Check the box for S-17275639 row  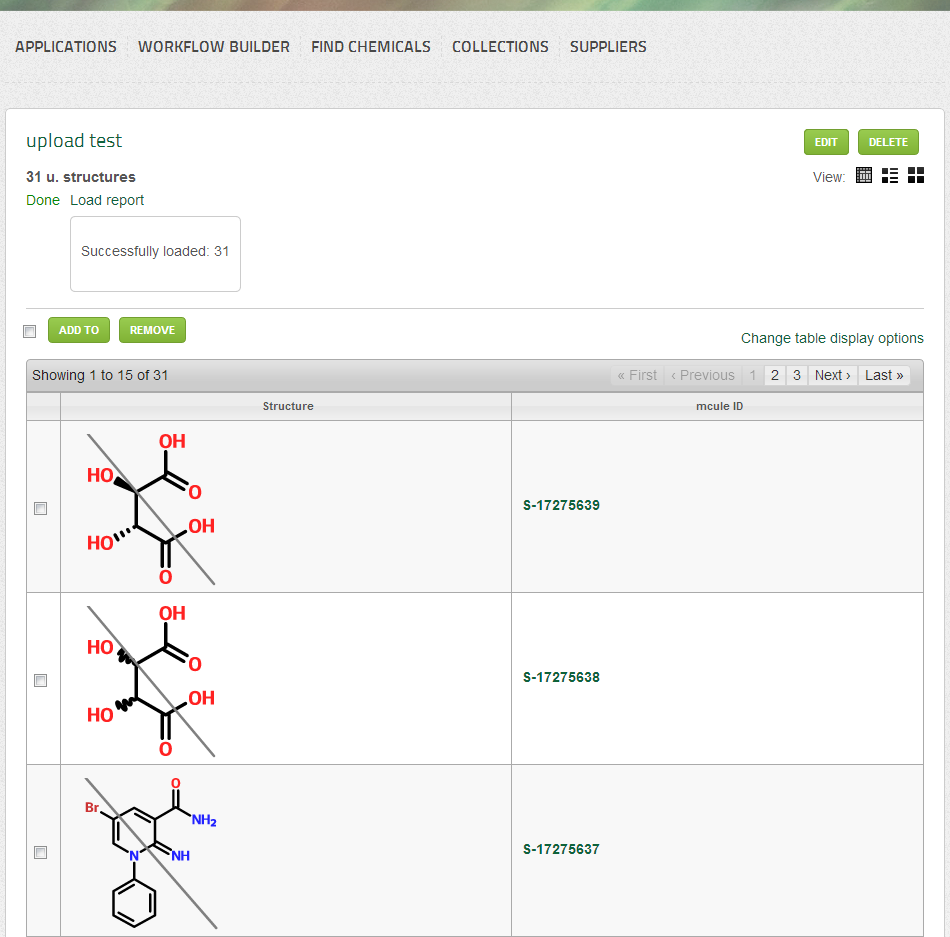tap(41, 508)
